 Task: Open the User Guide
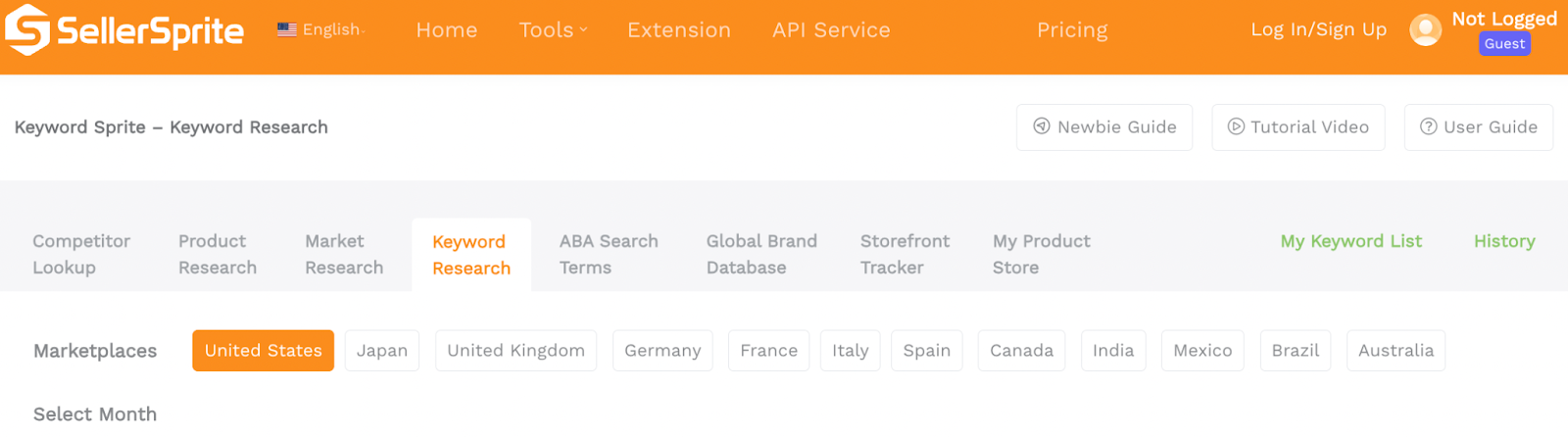[x=1479, y=127]
